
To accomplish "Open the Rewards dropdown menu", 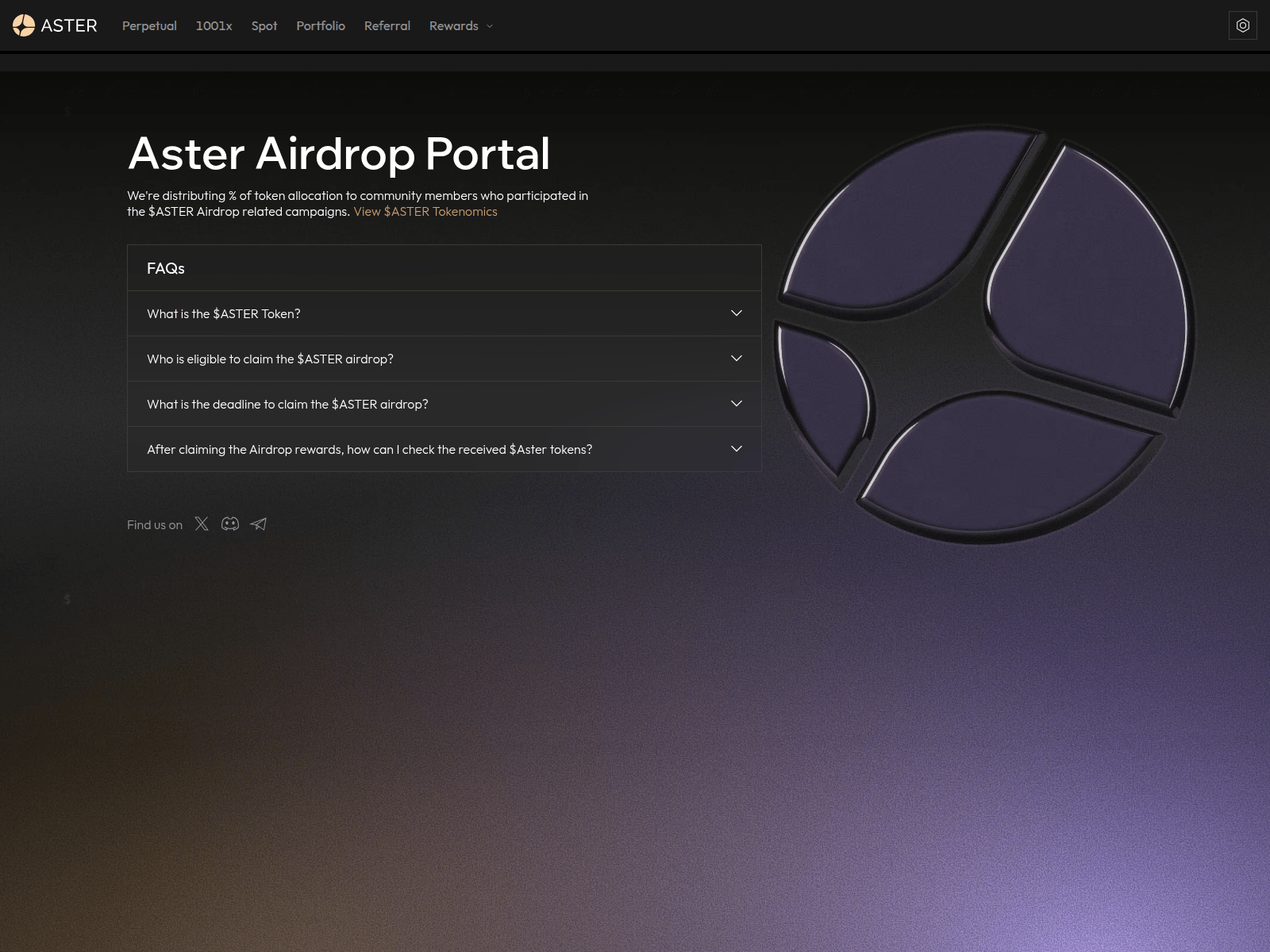I will (x=460, y=25).
